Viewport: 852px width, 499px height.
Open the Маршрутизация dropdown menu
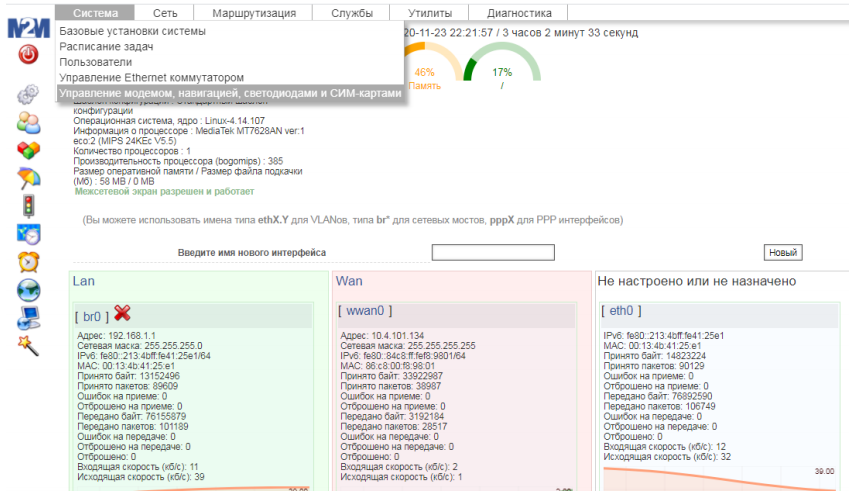(254, 13)
